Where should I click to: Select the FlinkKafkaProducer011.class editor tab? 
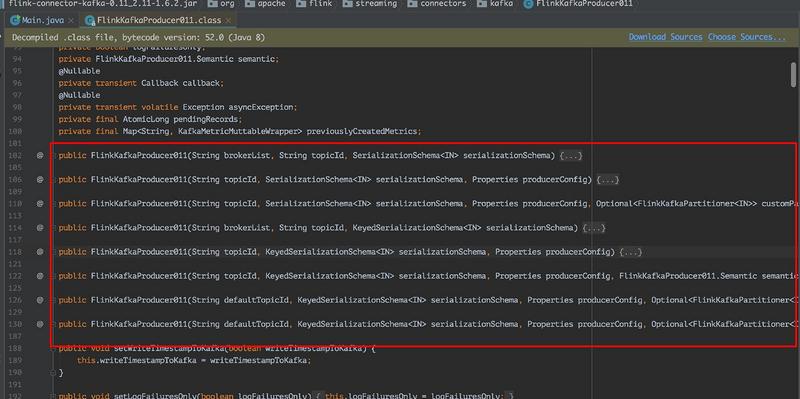pos(158,20)
